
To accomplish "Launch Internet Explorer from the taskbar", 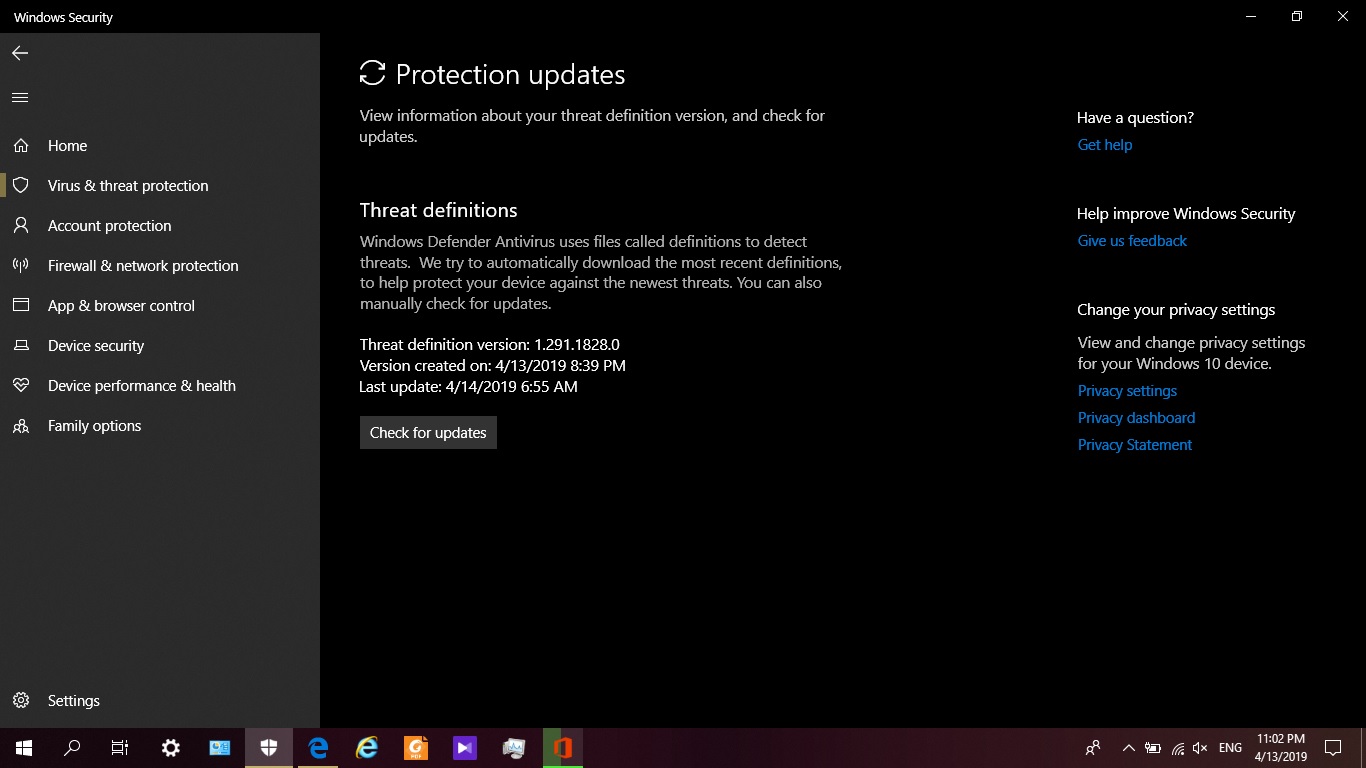I will tap(367, 748).
